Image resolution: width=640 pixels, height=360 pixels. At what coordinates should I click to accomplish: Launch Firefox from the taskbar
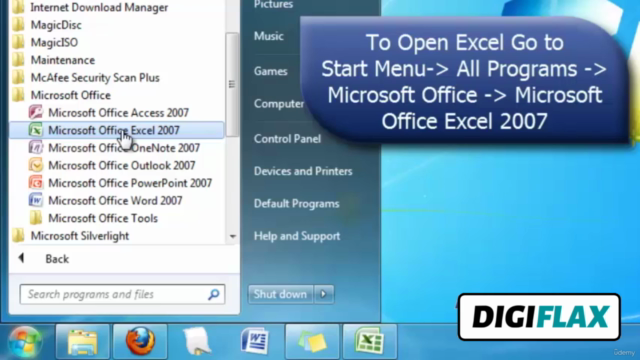pyautogui.click(x=140, y=342)
